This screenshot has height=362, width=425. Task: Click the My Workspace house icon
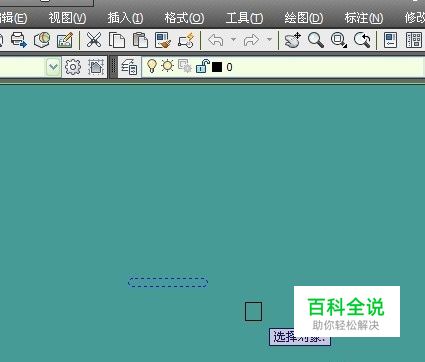[96, 67]
